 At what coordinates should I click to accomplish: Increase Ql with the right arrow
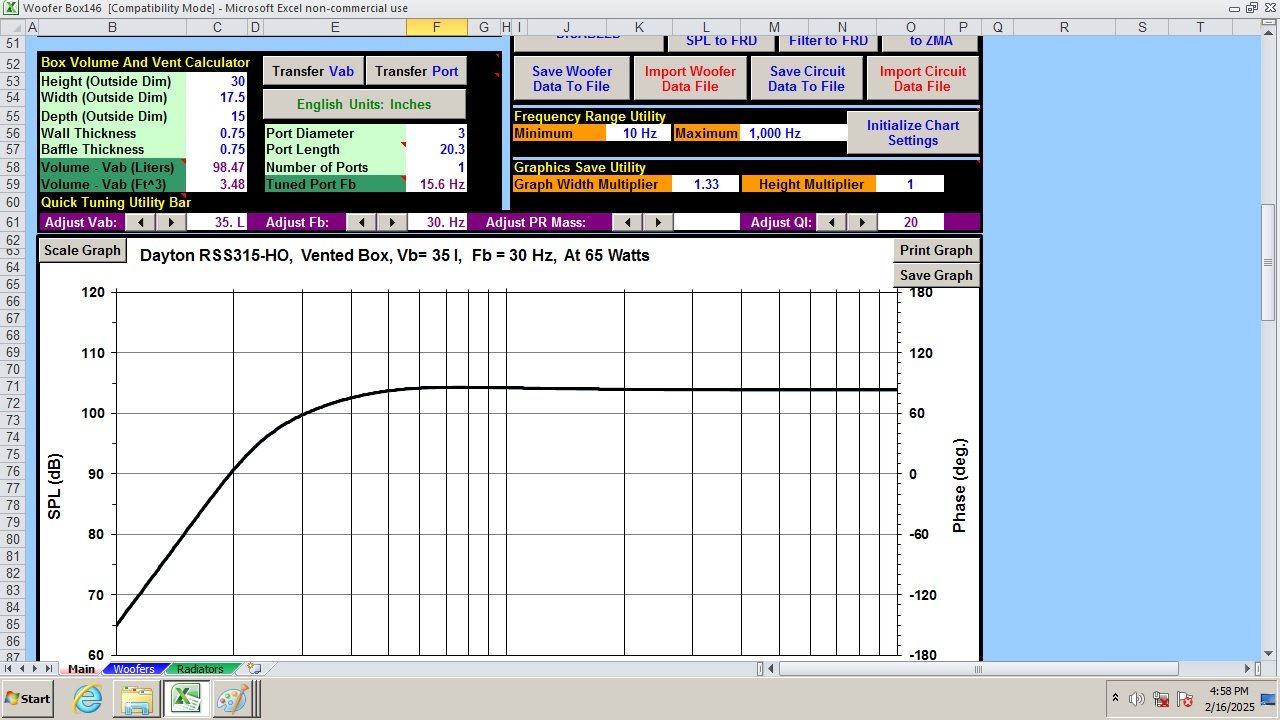click(860, 223)
